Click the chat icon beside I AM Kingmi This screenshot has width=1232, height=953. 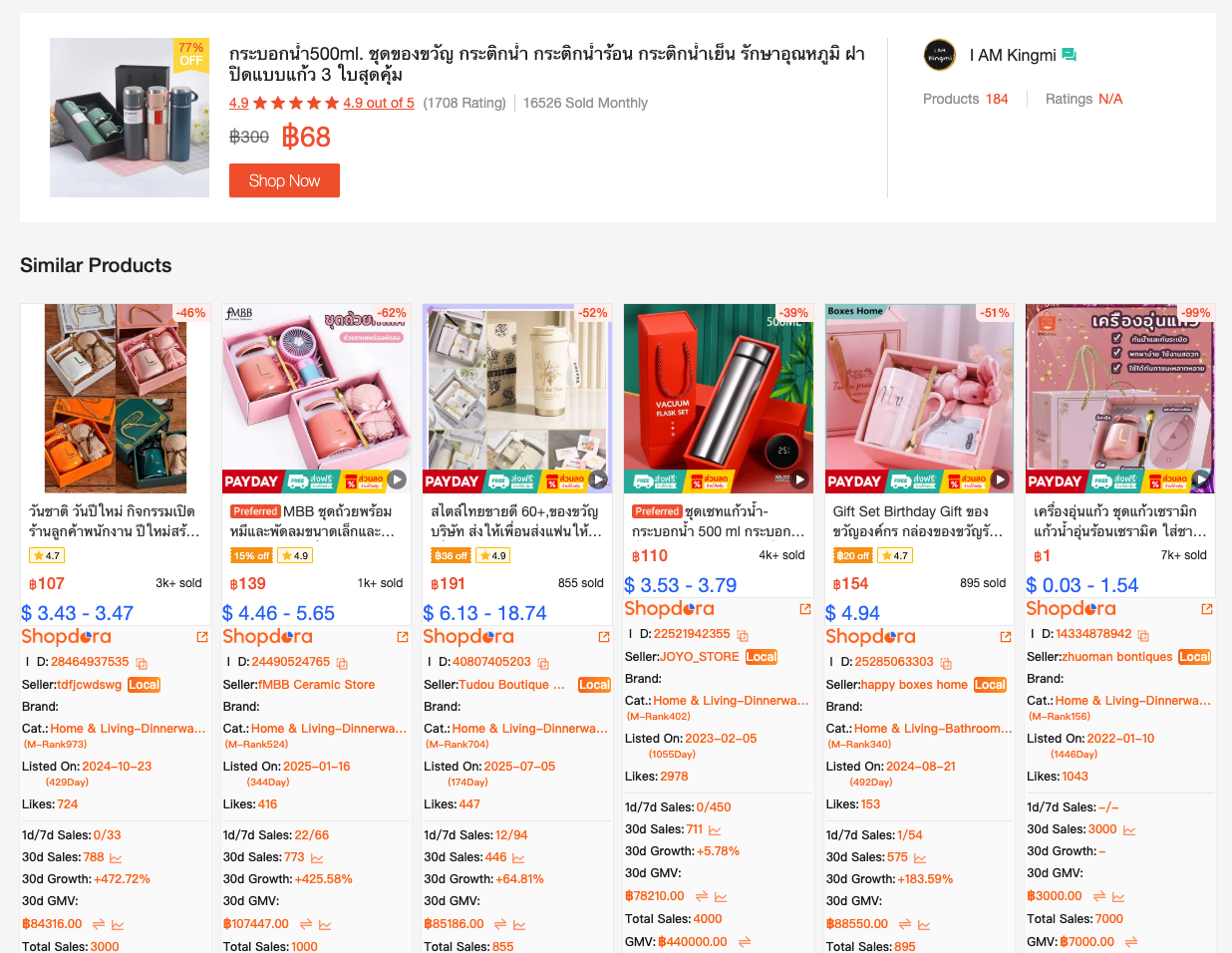point(1069,55)
